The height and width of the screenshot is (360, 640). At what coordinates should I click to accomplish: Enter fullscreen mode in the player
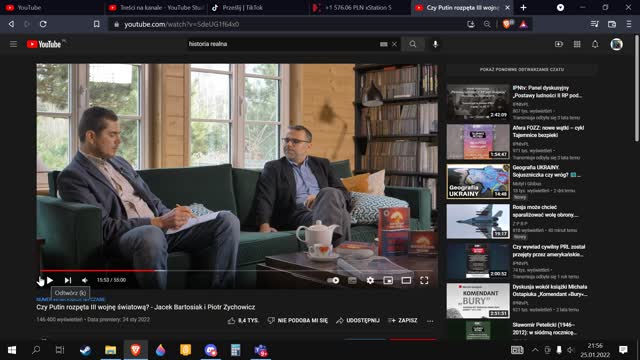(424, 280)
